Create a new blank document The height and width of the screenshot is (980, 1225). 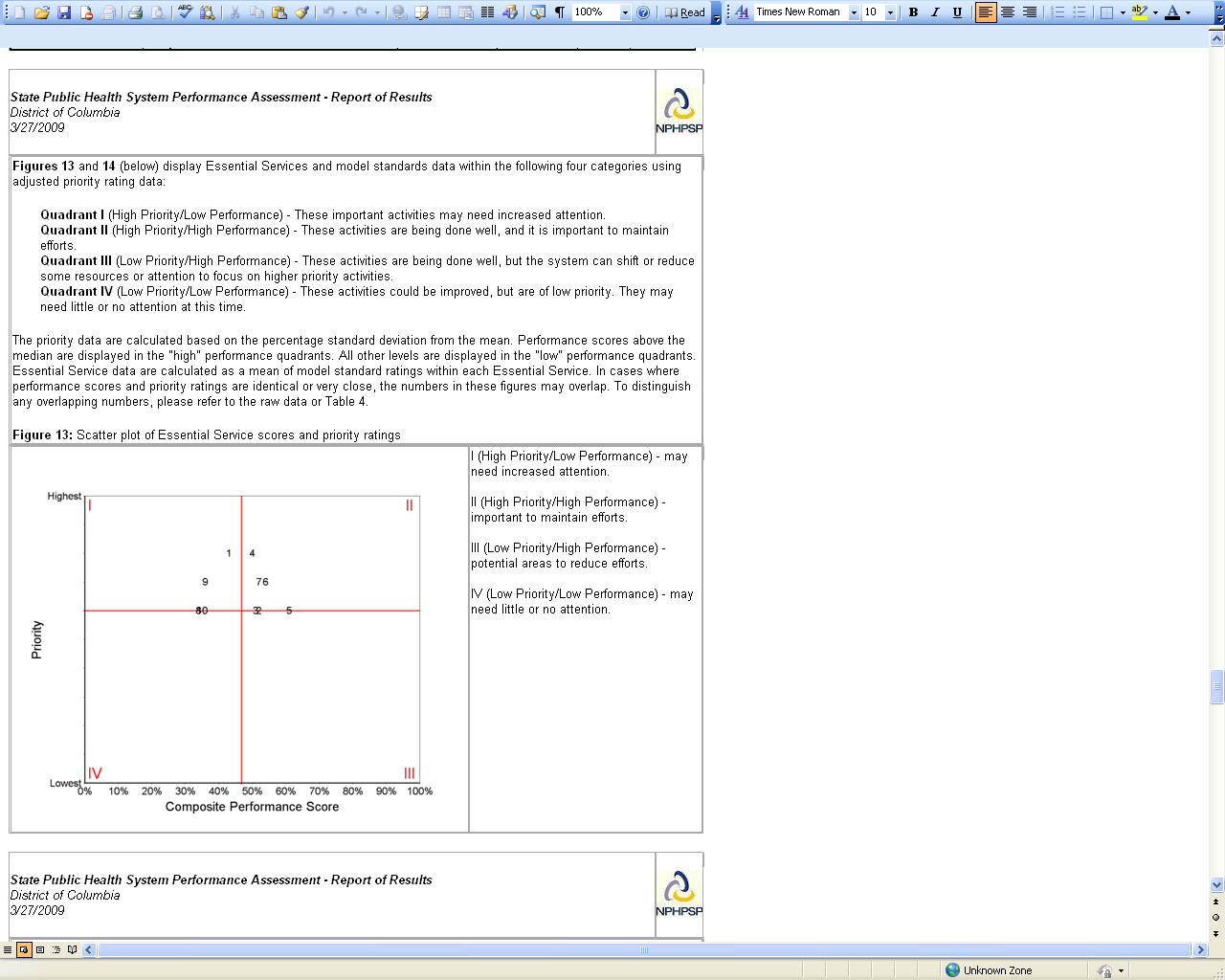click(19, 12)
